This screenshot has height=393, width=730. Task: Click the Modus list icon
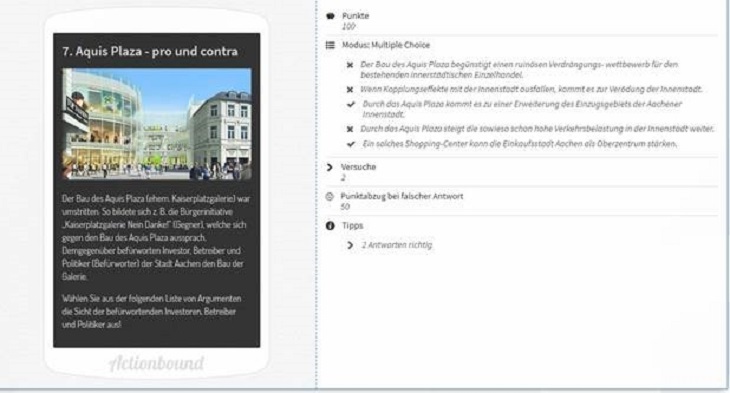330,45
